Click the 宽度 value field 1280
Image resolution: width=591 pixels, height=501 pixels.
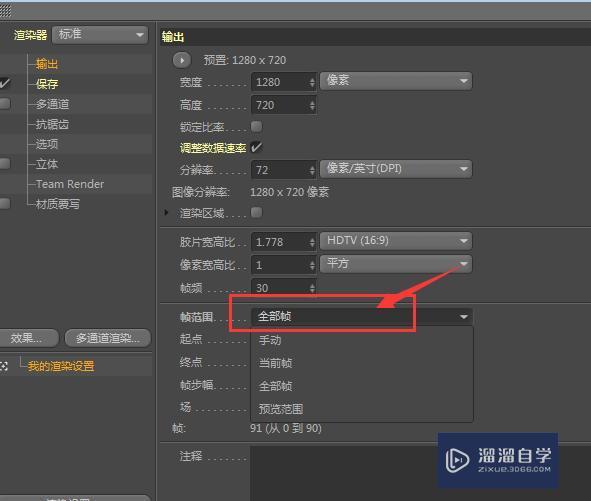point(280,82)
